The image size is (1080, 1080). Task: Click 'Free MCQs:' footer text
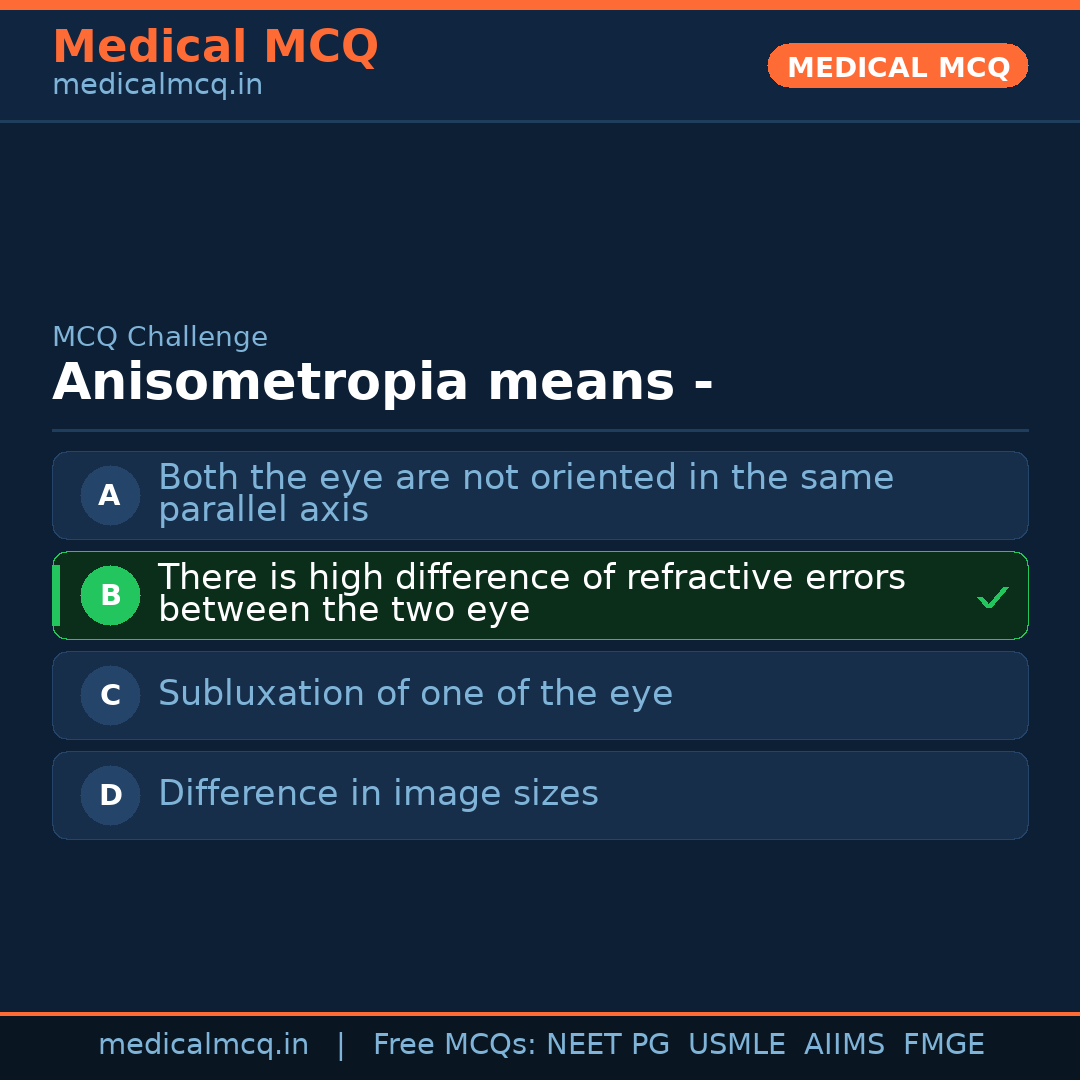(x=454, y=1045)
